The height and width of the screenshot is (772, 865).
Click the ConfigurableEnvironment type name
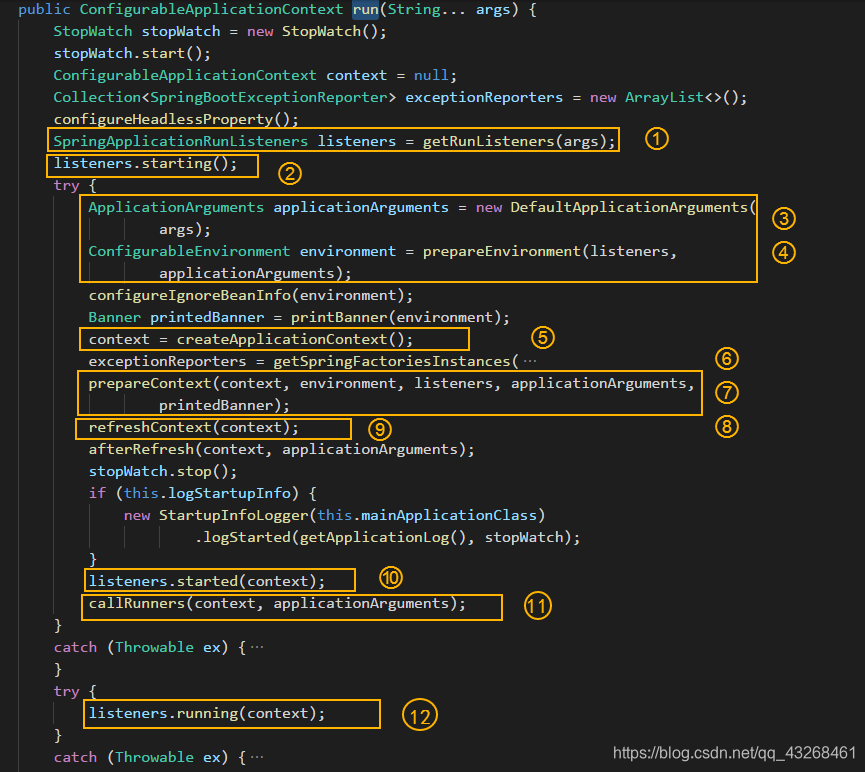coord(189,252)
